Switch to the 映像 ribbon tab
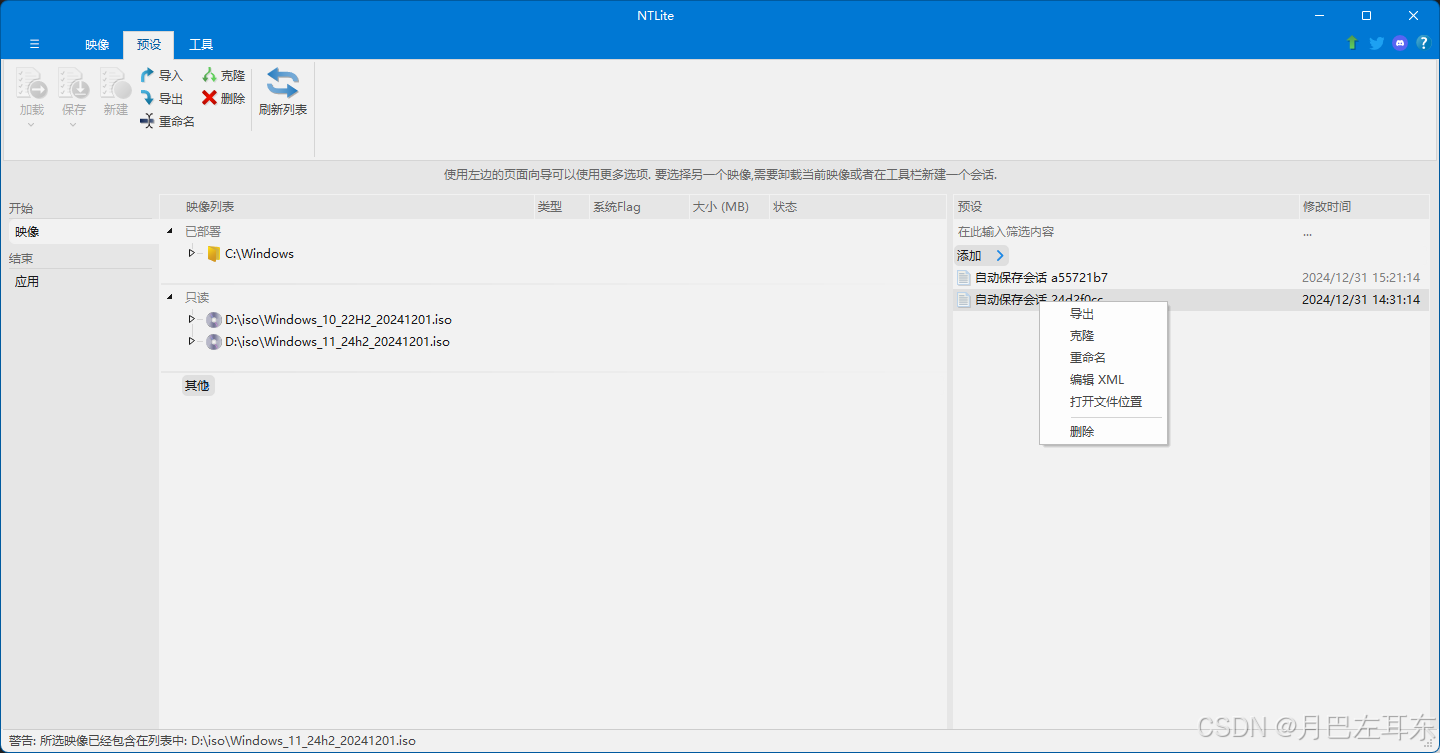The width and height of the screenshot is (1440, 753). click(x=97, y=44)
